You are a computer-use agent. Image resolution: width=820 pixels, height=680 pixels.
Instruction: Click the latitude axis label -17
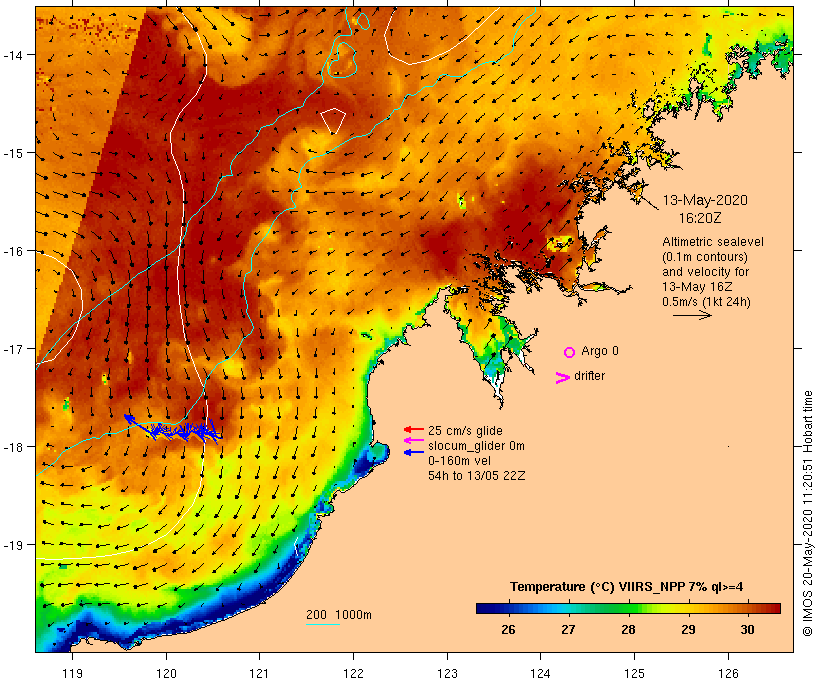pos(12,349)
